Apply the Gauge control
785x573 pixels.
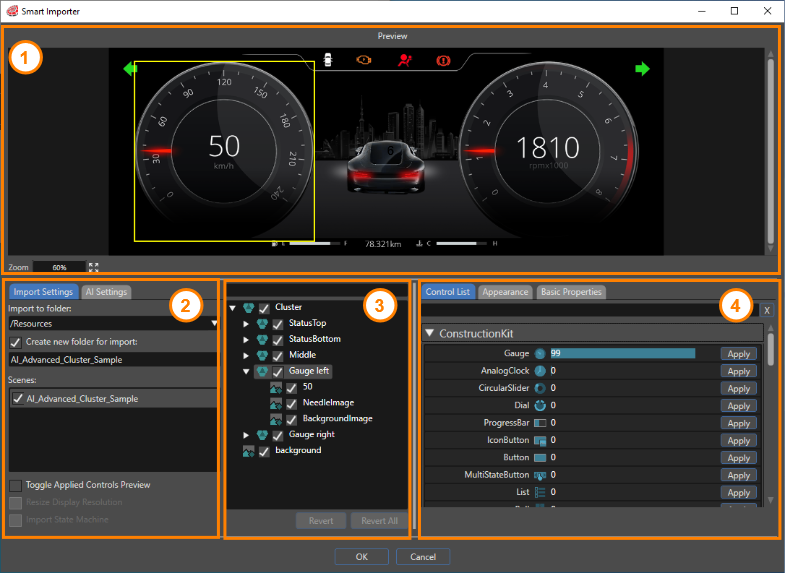(x=738, y=354)
